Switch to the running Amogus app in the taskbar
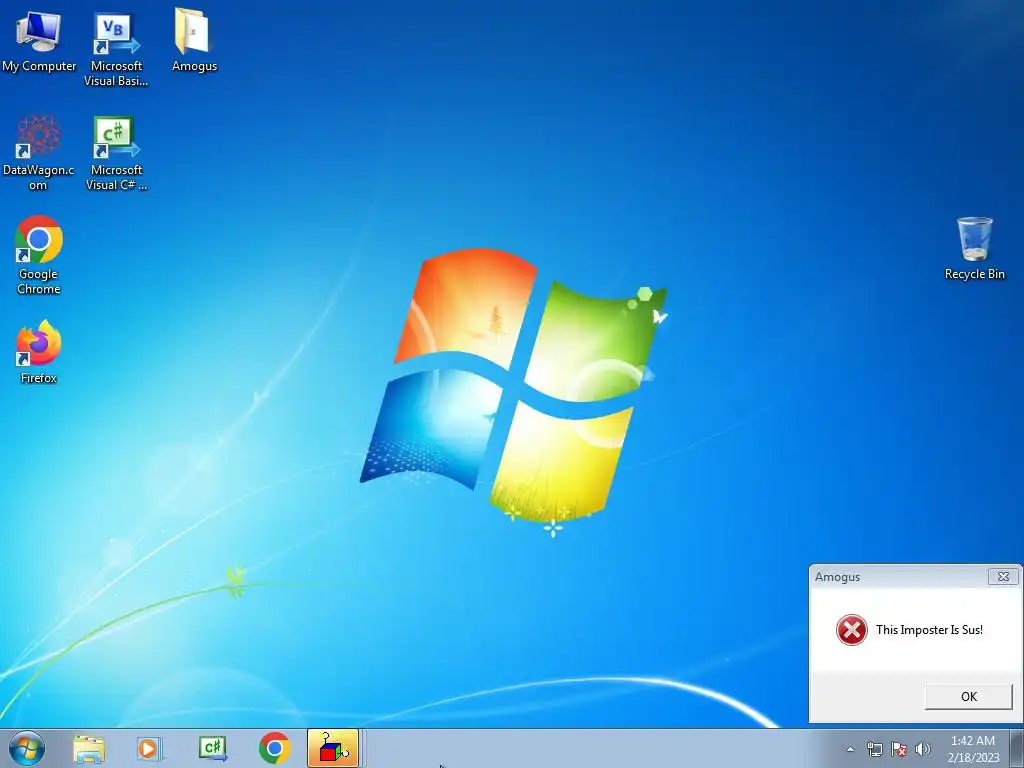The height and width of the screenshot is (768, 1024). (x=333, y=748)
